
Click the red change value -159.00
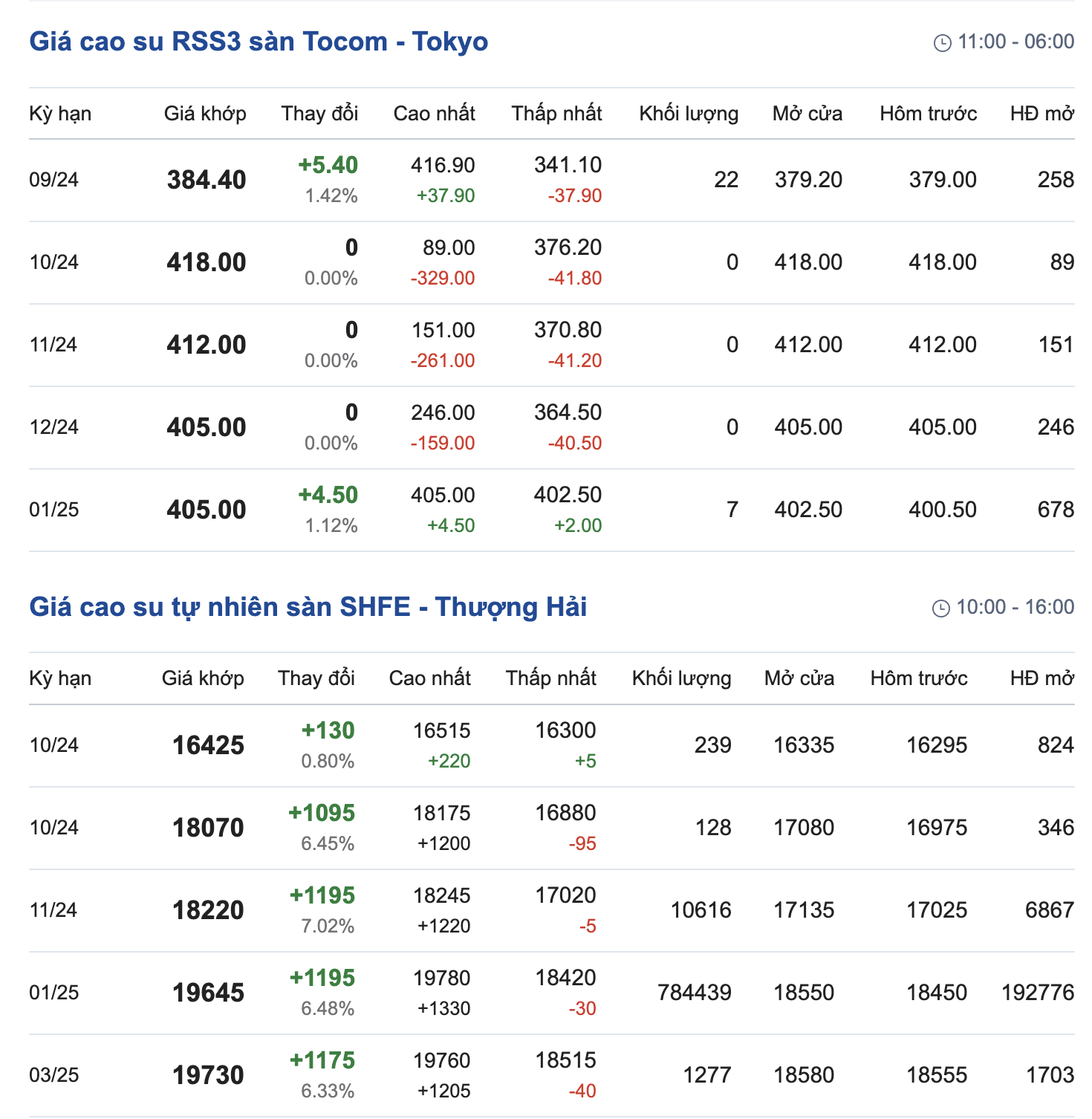click(443, 444)
